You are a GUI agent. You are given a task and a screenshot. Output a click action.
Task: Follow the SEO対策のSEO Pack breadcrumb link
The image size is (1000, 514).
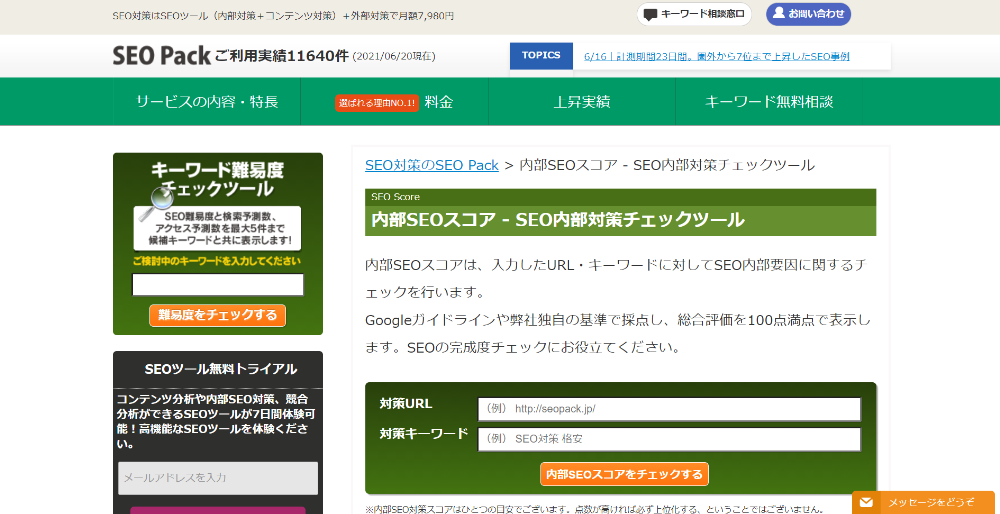click(x=432, y=165)
